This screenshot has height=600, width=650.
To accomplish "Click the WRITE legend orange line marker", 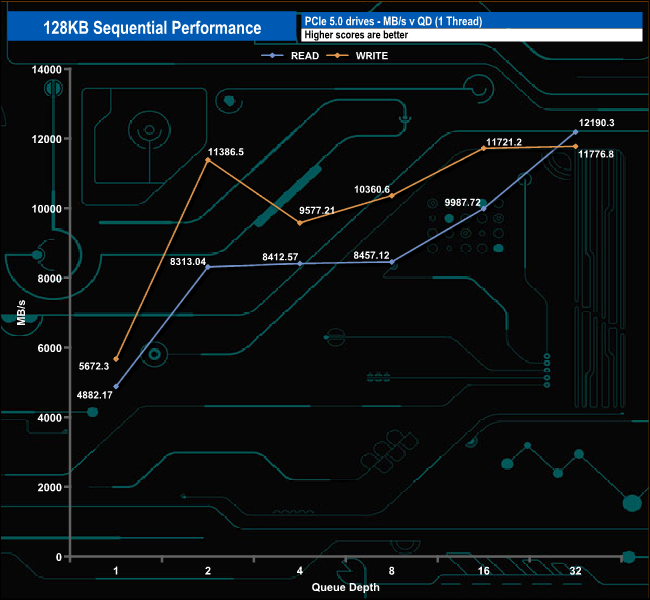I will (337, 56).
